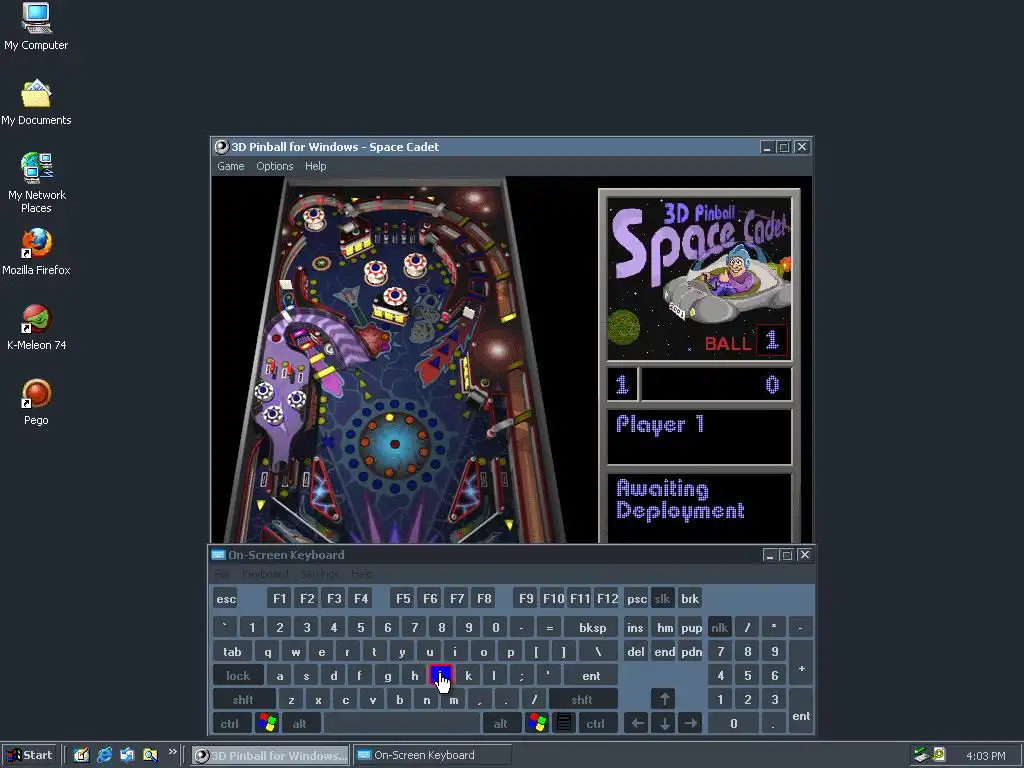Click the ins key

635,628
